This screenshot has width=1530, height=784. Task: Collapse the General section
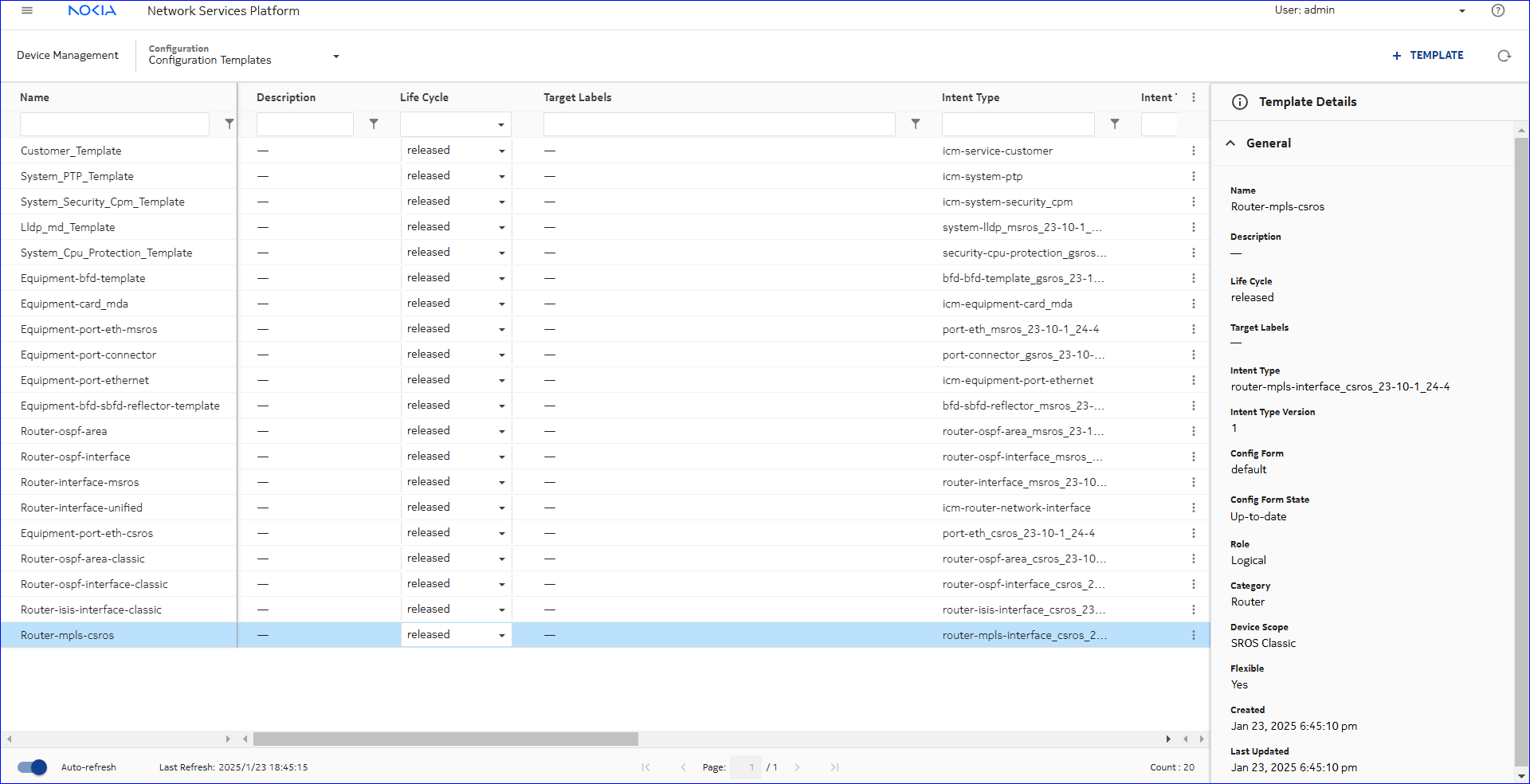pyautogui.click(x=1230, y=143)
